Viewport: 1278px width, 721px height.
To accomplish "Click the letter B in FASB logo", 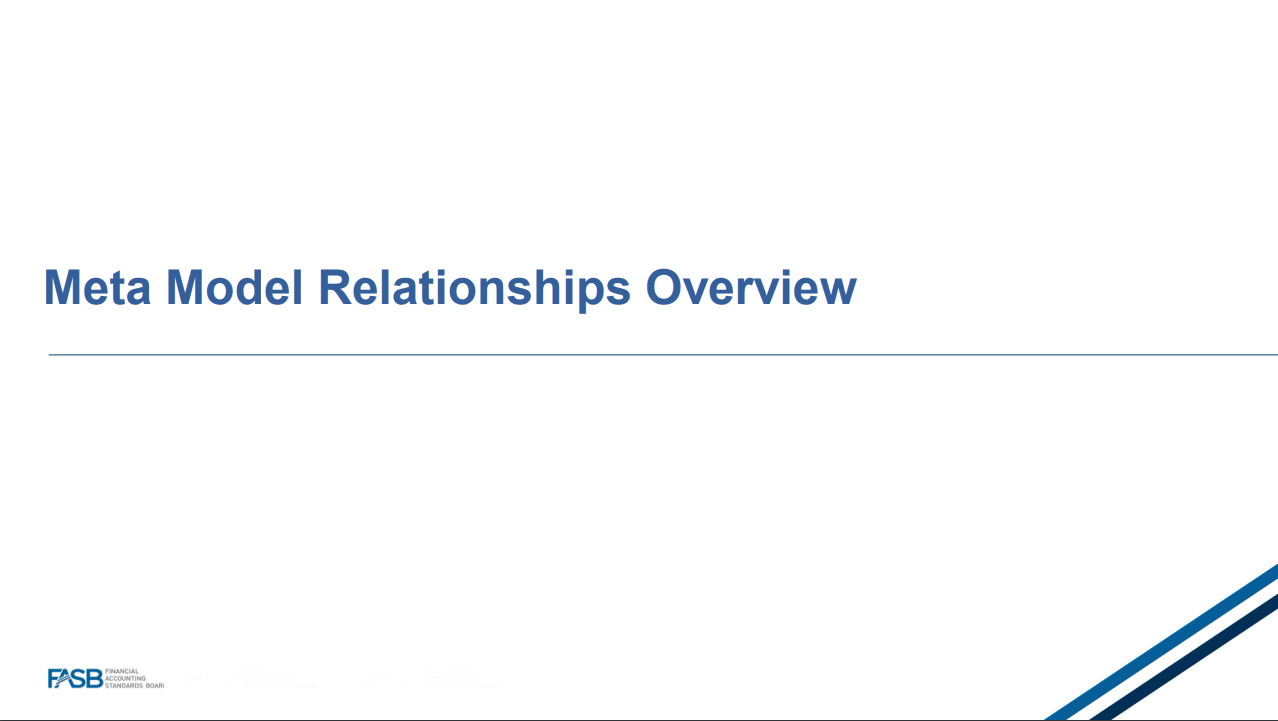I will tap(96, 678).
